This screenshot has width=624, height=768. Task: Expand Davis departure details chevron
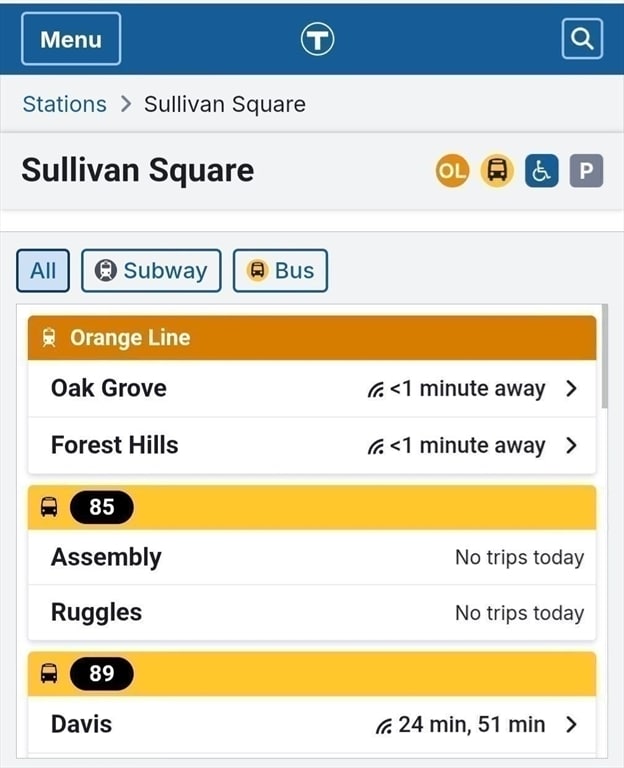click(x=571, y=724)
